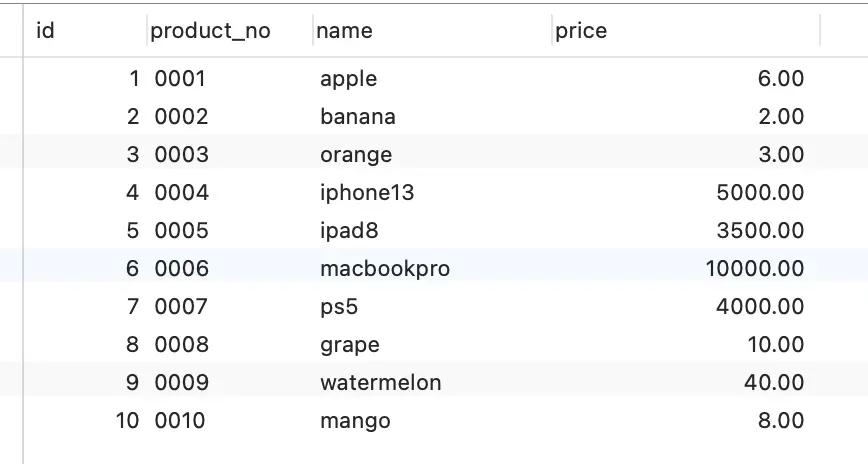Select the 10000.00 price cell
Screen dimensions: 868x464
pyautogui.click(x=754, y=269)
